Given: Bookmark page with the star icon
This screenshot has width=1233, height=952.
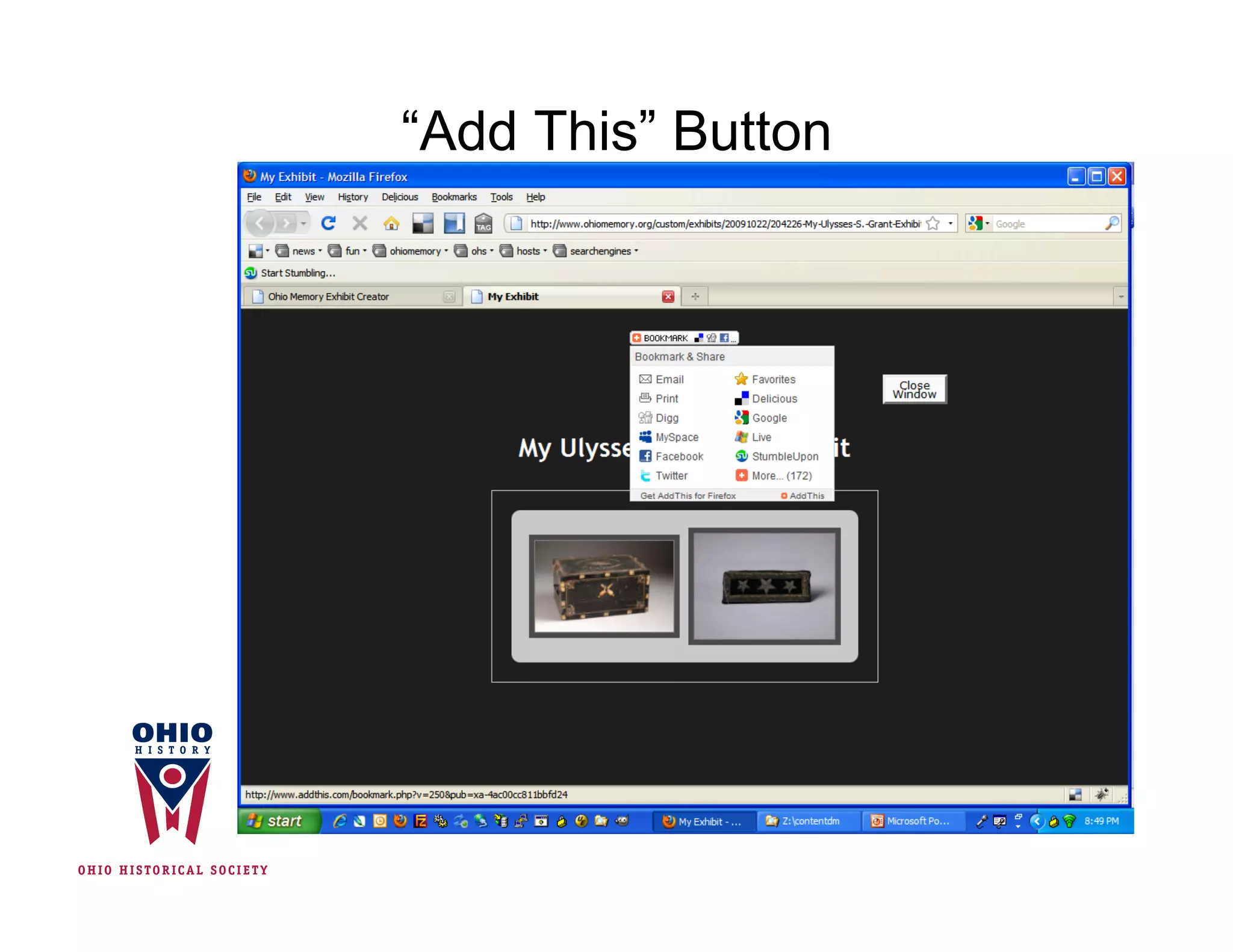Looking at the screenshot, I should pos(933,223).
